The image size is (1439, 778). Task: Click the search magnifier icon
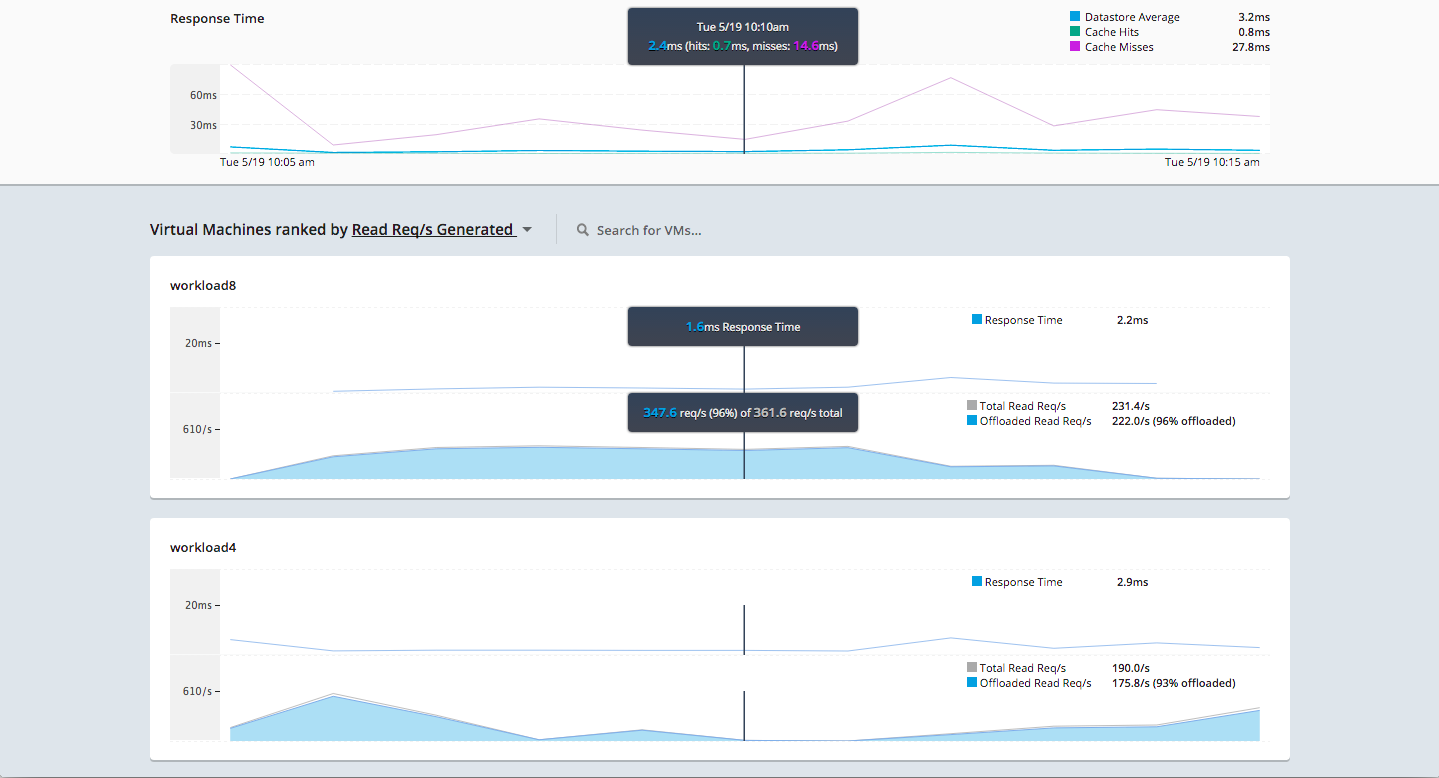tap(583, 230)
